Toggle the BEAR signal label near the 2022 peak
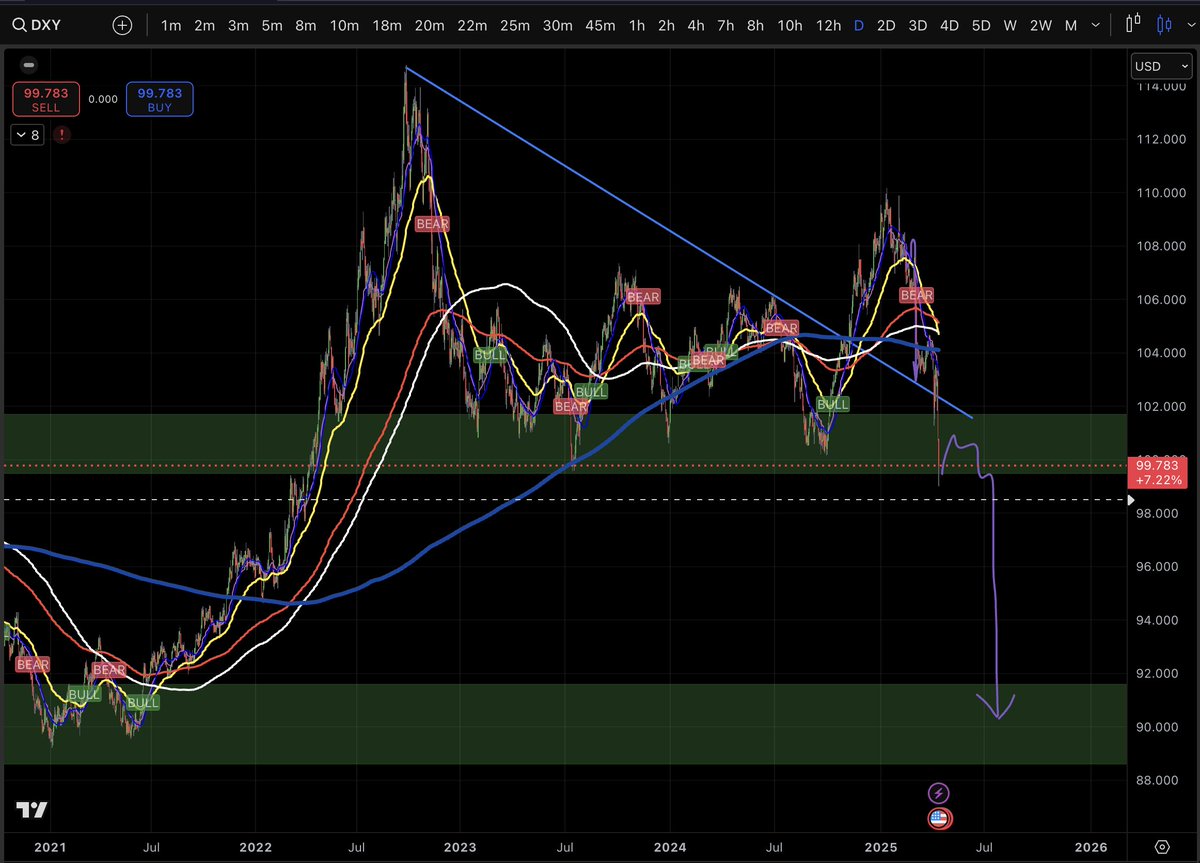 (431, 223)
